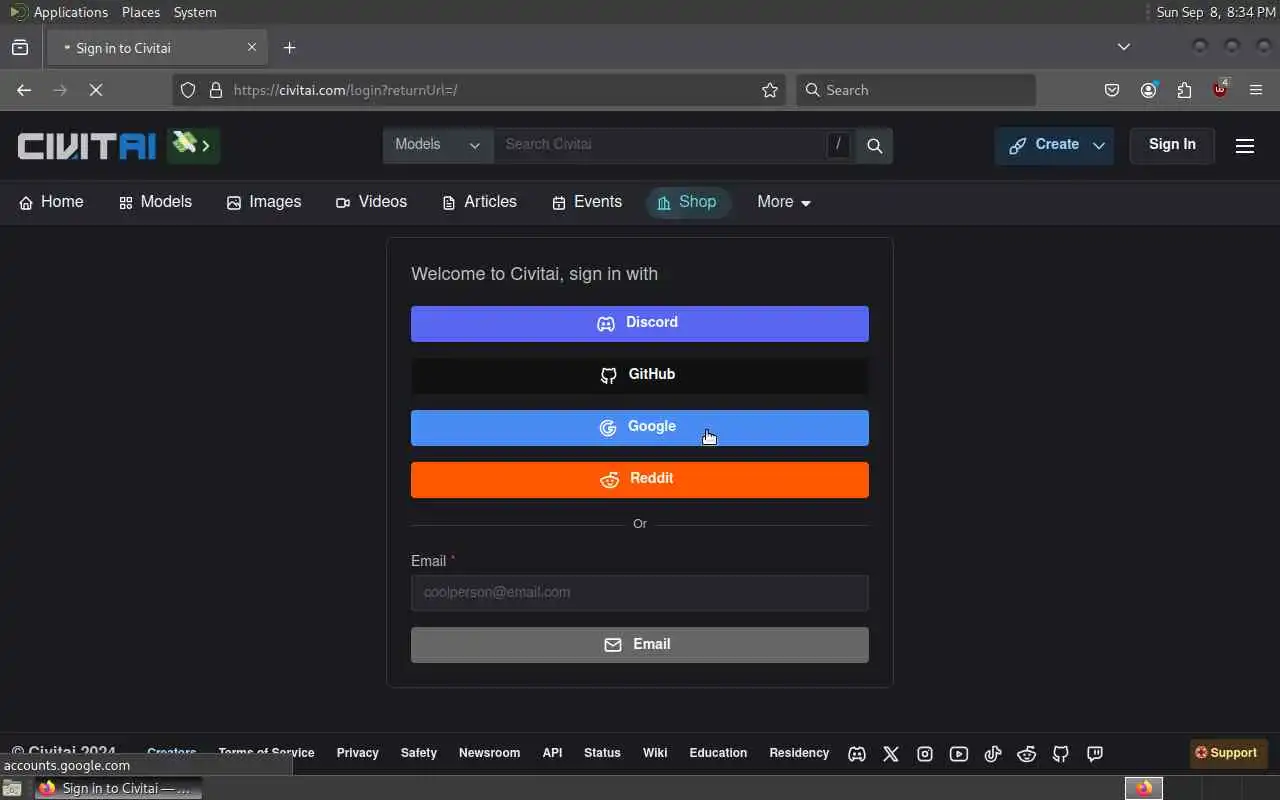Open Civitai Instagram footer icon
The image size is (1280, 800).
coord(925,754)
